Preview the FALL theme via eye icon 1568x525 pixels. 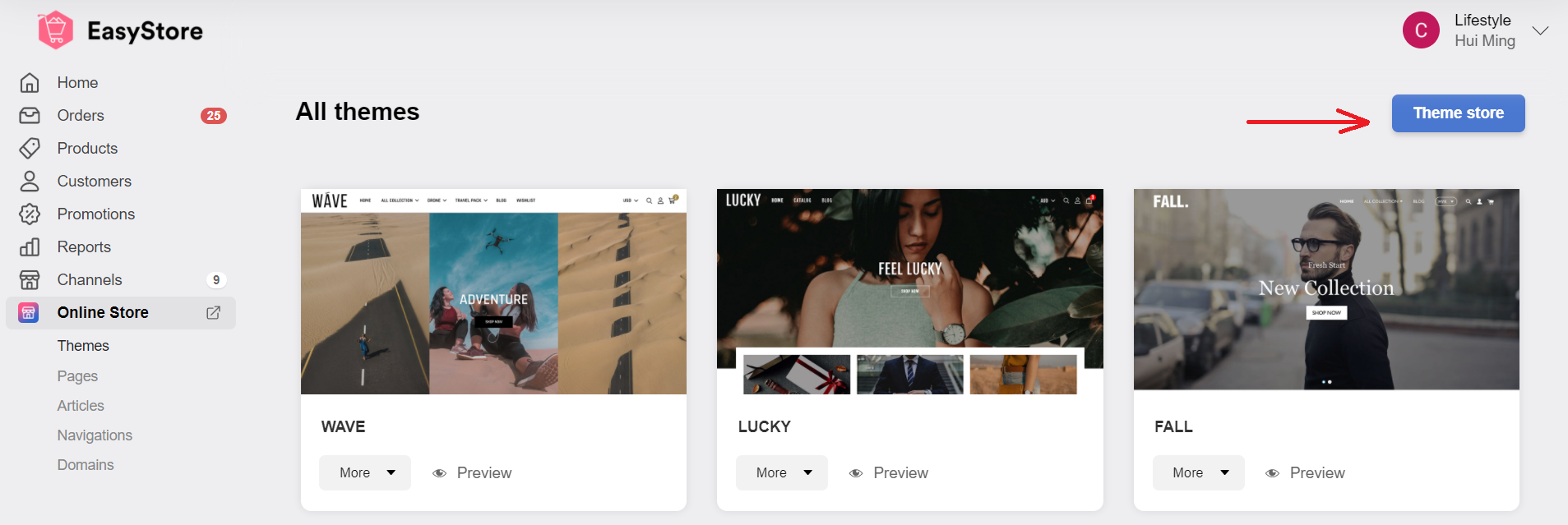click(x=1273, y=473)
